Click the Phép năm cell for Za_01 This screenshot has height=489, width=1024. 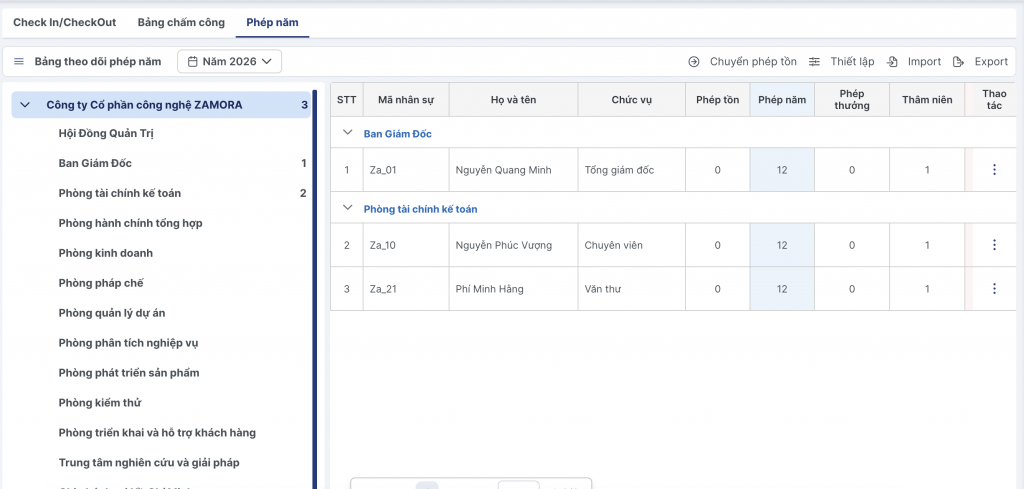[781, 170]
